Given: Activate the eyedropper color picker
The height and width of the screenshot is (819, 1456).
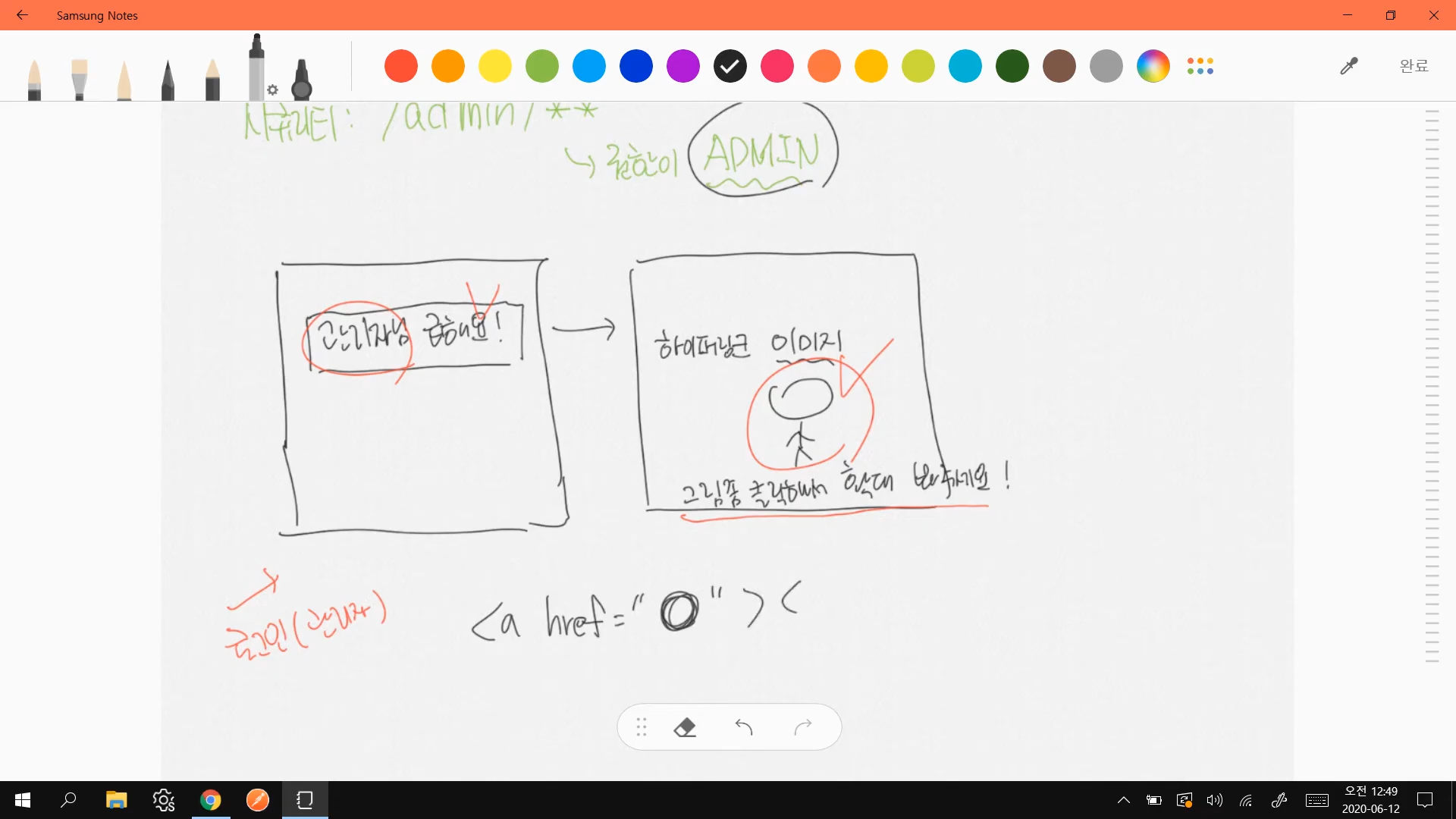Looking at the screenshot, I should pos(1348,66).
